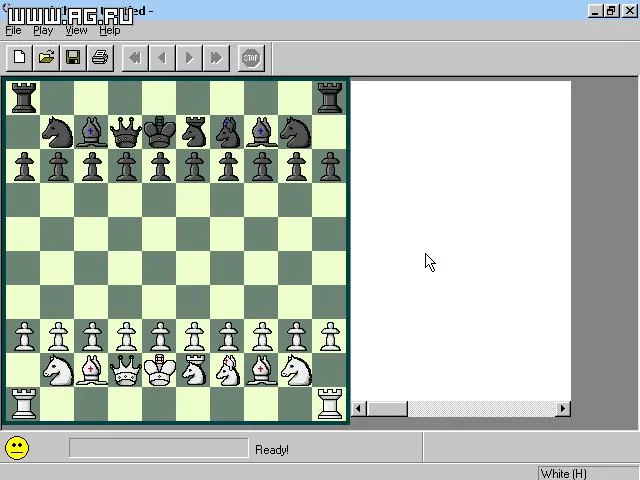Select the black rook in the top-left corner
This screenshot has width=640, height=480.
(24, 98)
